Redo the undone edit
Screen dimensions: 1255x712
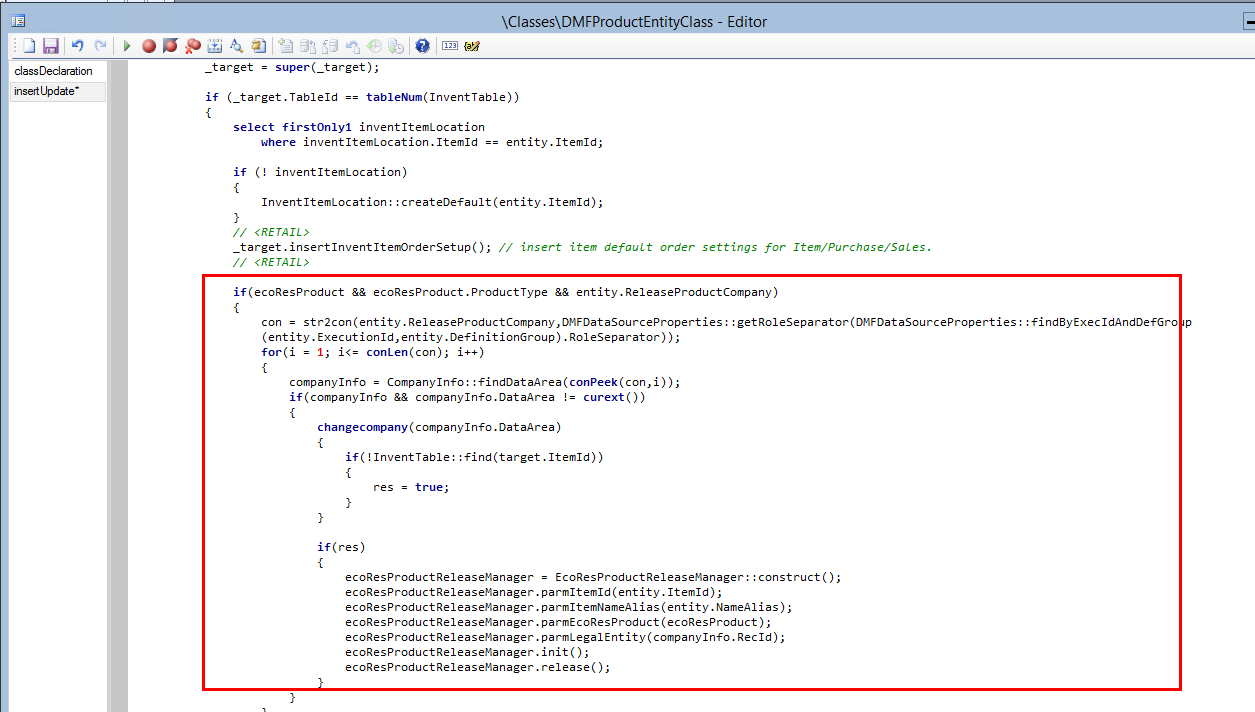click(99, 45)
